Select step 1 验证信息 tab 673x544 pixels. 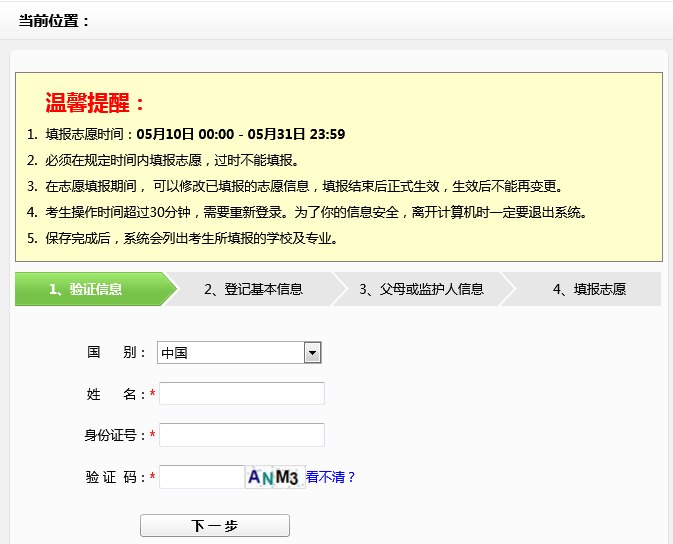87,290
